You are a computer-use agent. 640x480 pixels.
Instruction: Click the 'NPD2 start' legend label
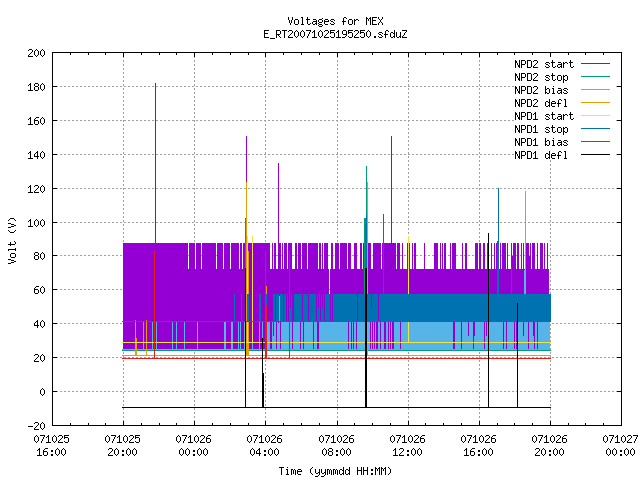(x=544, y=64)
